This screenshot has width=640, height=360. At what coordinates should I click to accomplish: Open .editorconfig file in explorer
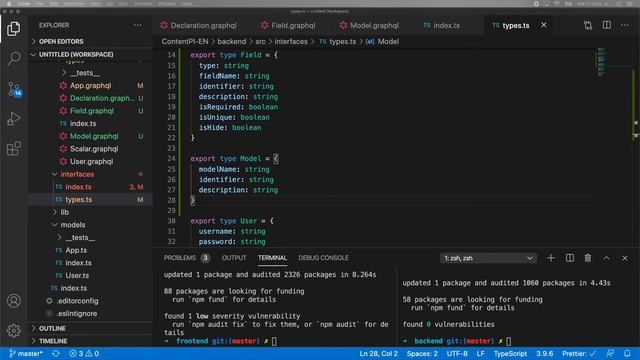point(78,301)
